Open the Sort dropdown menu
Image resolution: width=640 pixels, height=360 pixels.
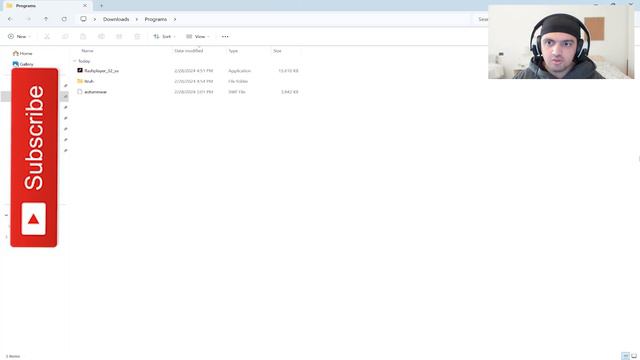click(164, 36)
